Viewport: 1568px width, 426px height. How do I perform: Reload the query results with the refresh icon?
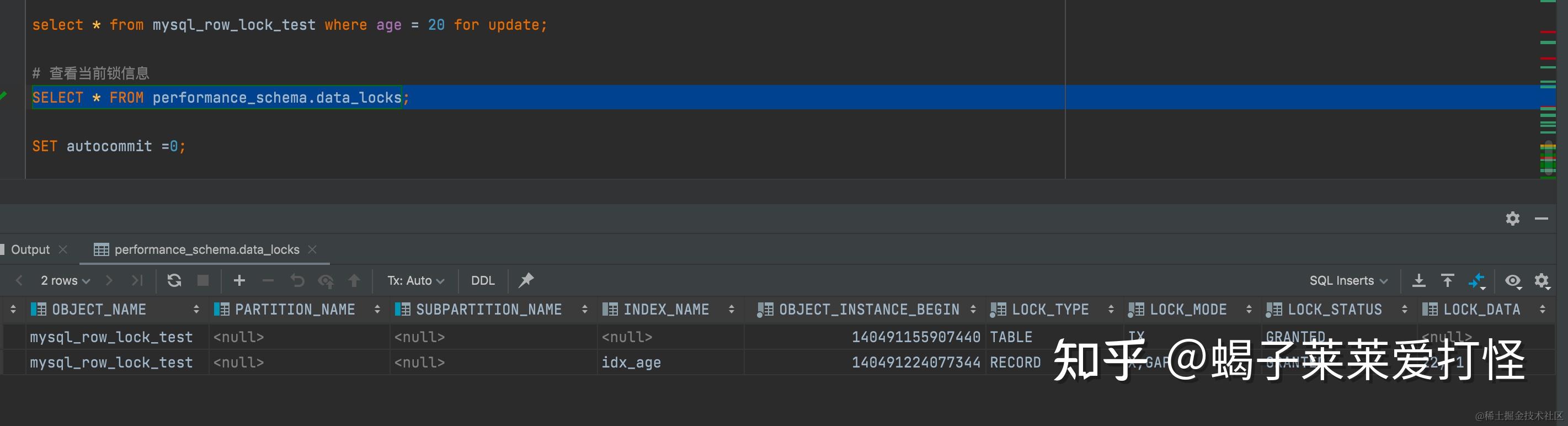tap(174, 280)
